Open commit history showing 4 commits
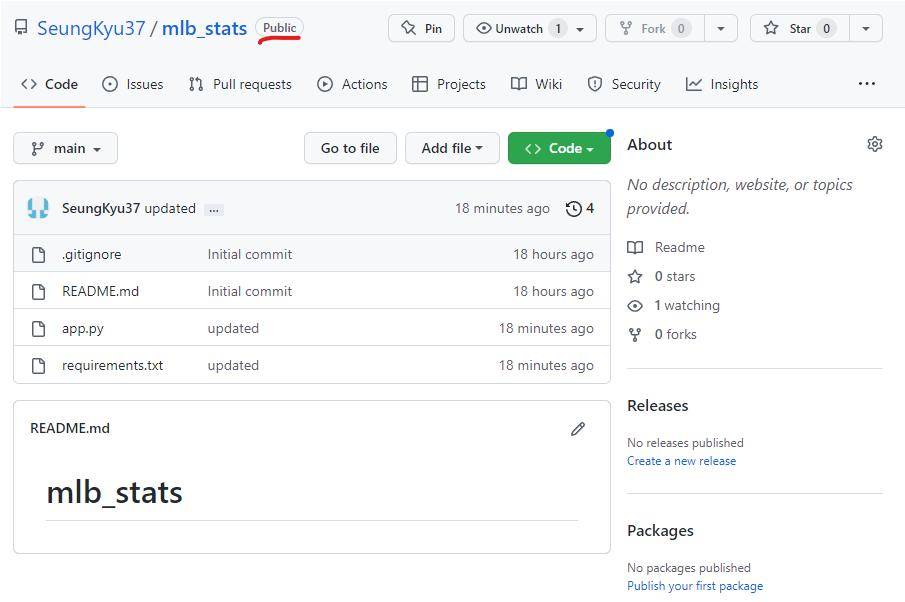The height and width of the screenshot is (602, 905). tap(579, 208)
